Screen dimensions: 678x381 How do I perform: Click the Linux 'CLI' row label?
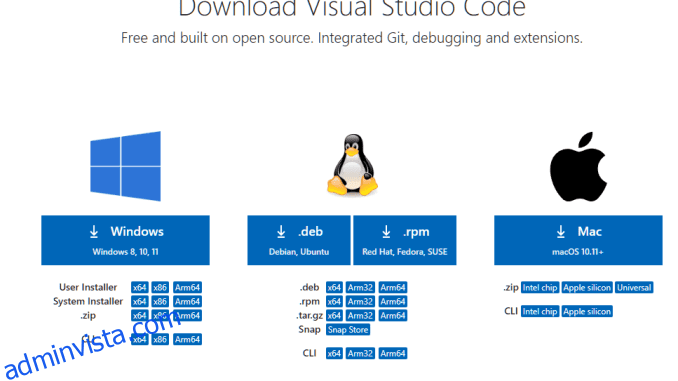tap(310, 353)
